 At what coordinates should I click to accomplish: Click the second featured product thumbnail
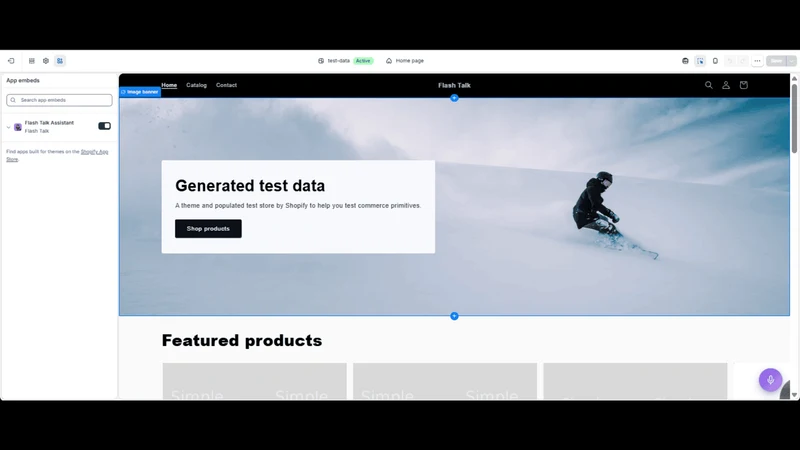pyautogui.click(x=445, y=381)
